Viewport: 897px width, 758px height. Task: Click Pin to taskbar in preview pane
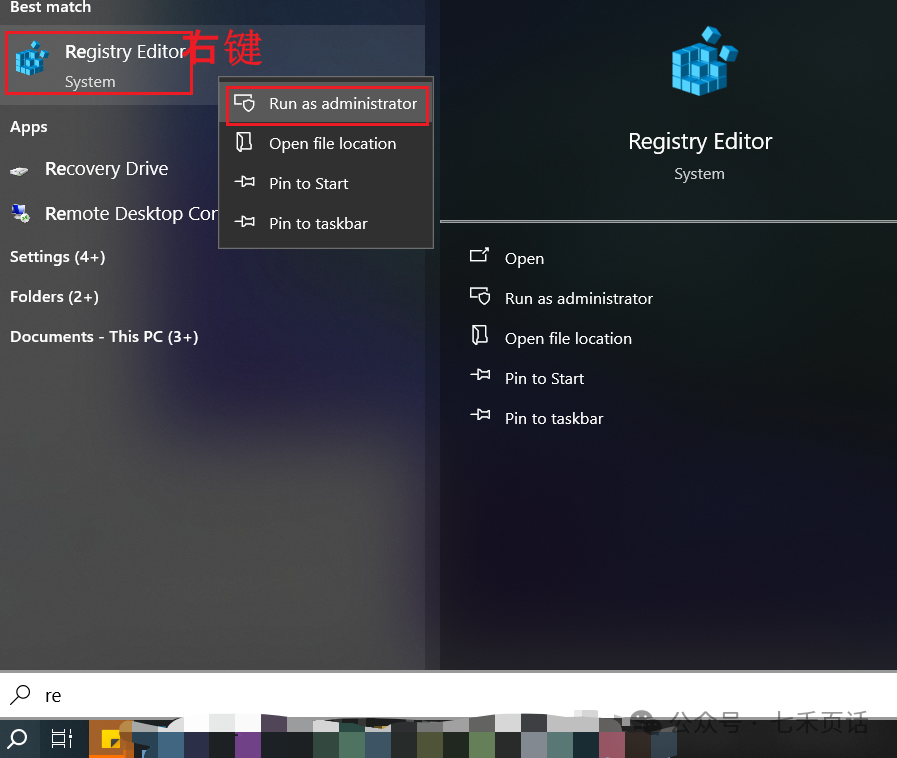554,419
